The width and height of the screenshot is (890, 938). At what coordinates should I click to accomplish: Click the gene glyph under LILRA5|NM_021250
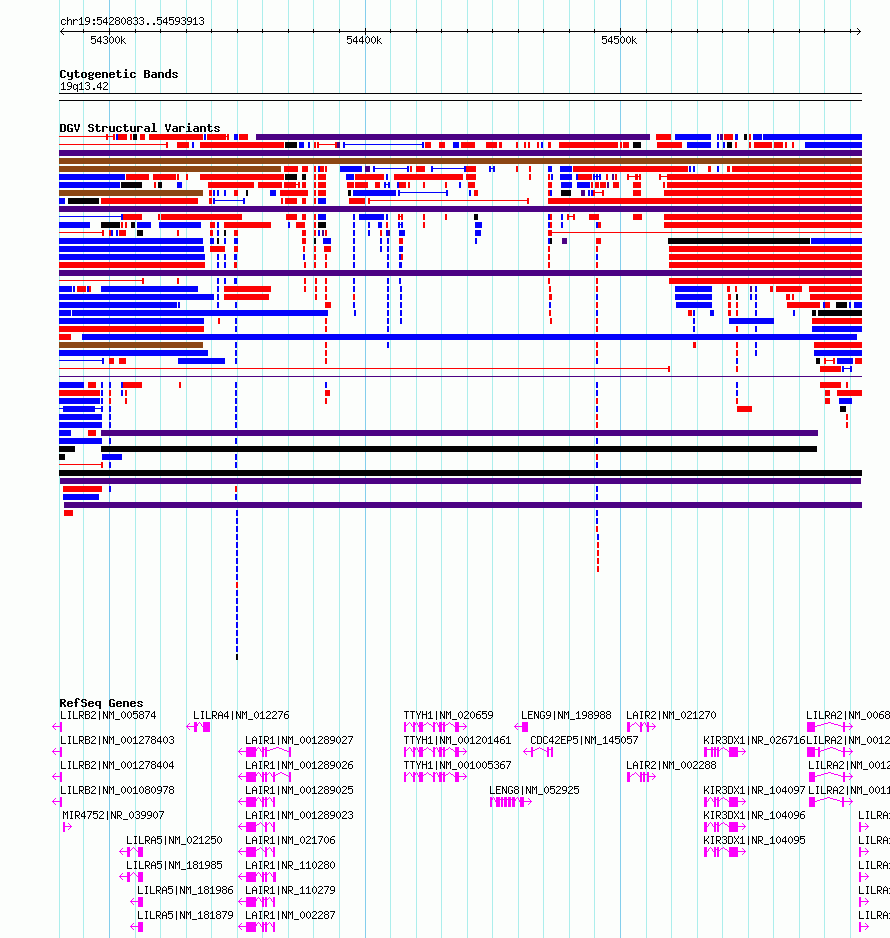[131, 852]
